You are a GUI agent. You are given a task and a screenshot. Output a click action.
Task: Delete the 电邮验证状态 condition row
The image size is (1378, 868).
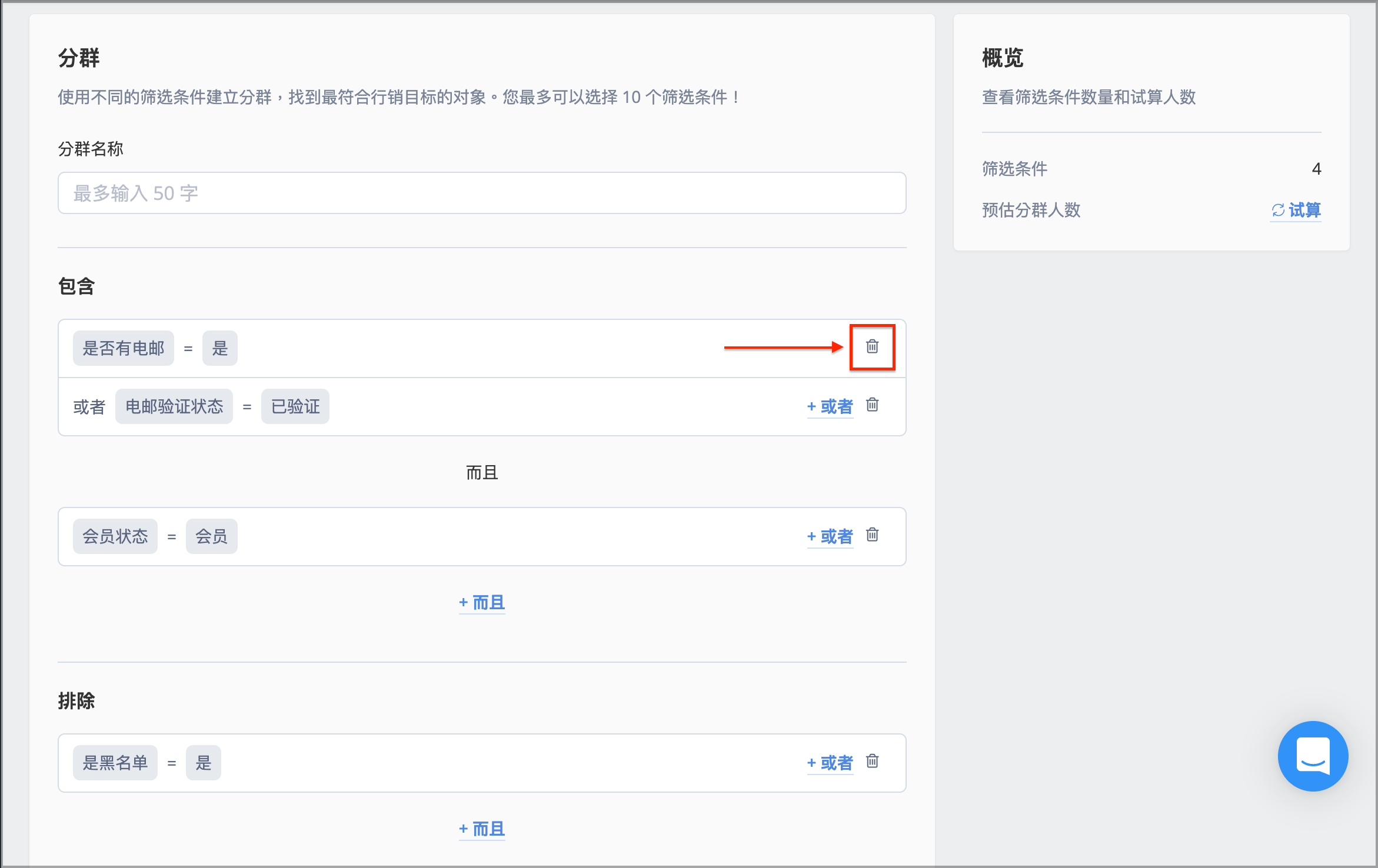click(x=872, y=405)
